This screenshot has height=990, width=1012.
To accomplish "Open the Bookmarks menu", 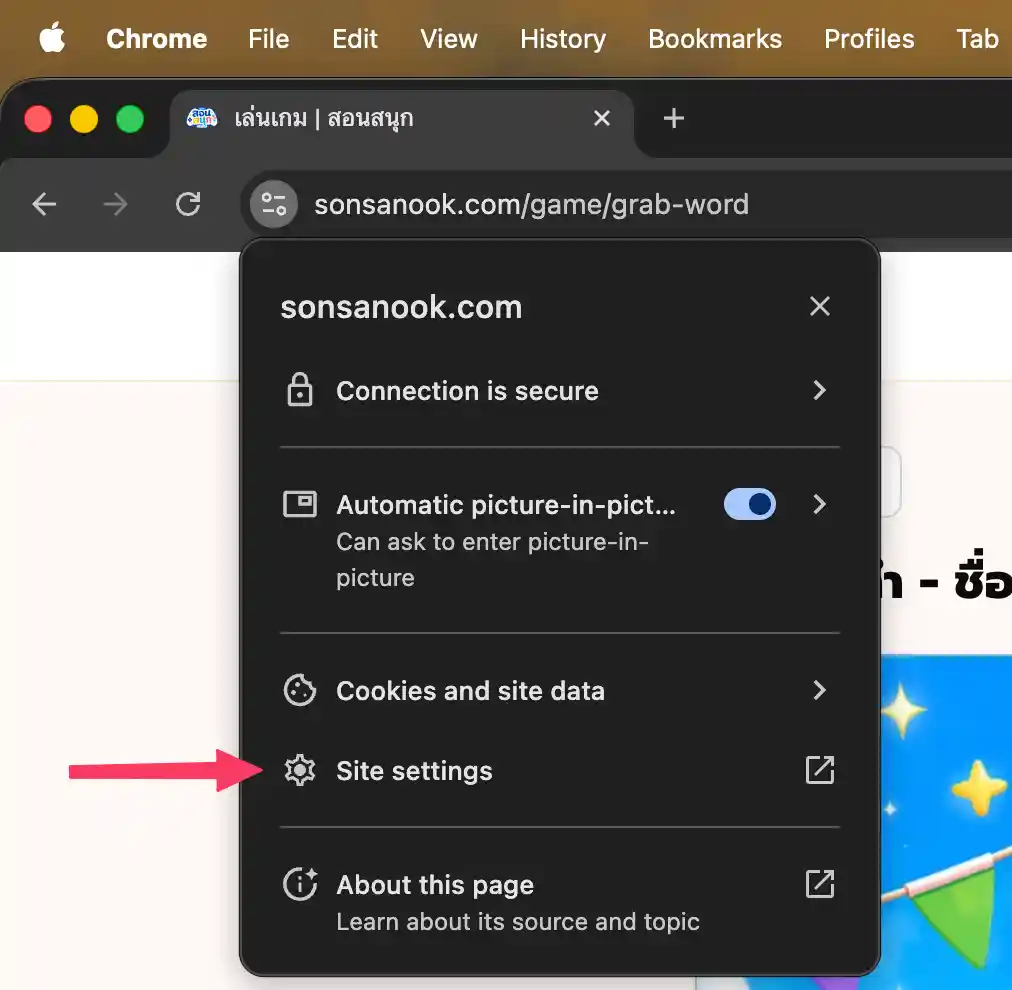I will (x=714, y=39).
